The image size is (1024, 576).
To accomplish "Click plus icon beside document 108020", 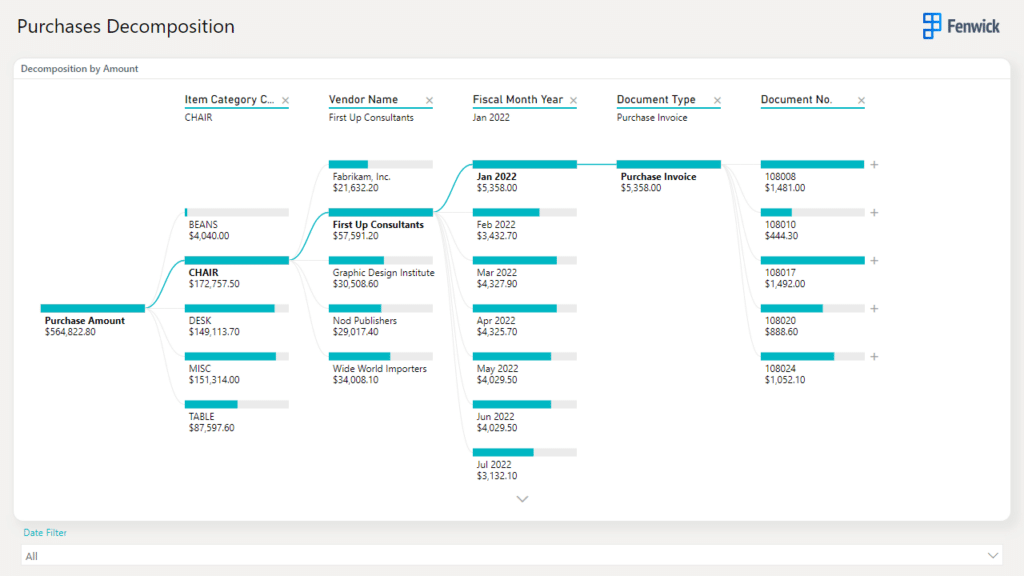I will [874, 308].
